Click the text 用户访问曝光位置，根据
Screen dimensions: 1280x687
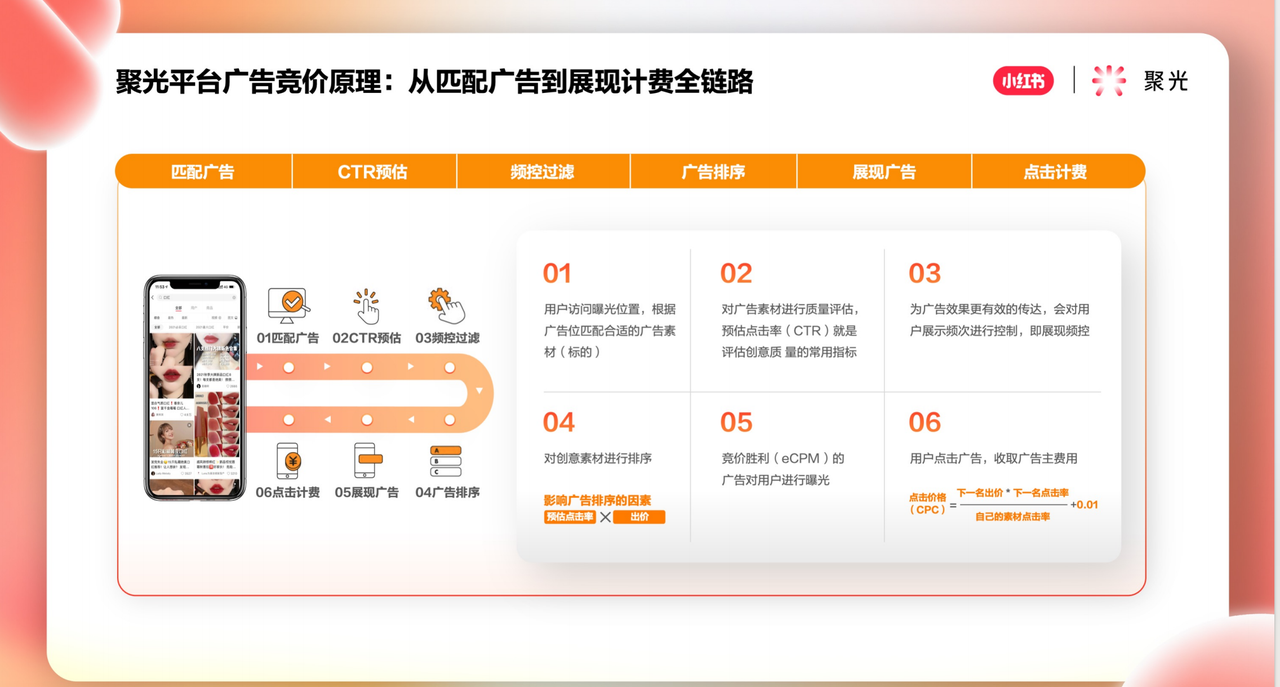pos(610,309)
